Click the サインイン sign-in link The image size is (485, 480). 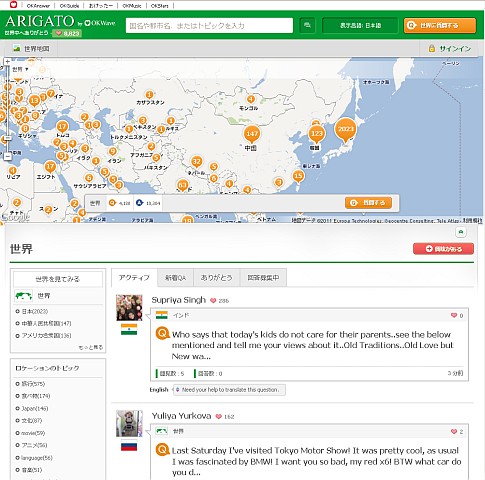click(455, 49)
